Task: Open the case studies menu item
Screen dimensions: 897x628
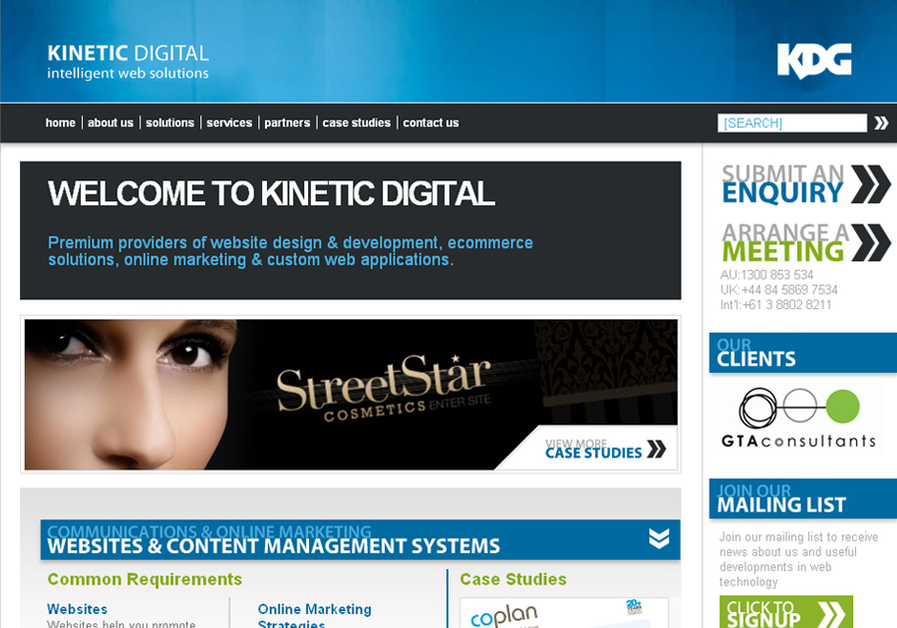Action: click(356, 123)
